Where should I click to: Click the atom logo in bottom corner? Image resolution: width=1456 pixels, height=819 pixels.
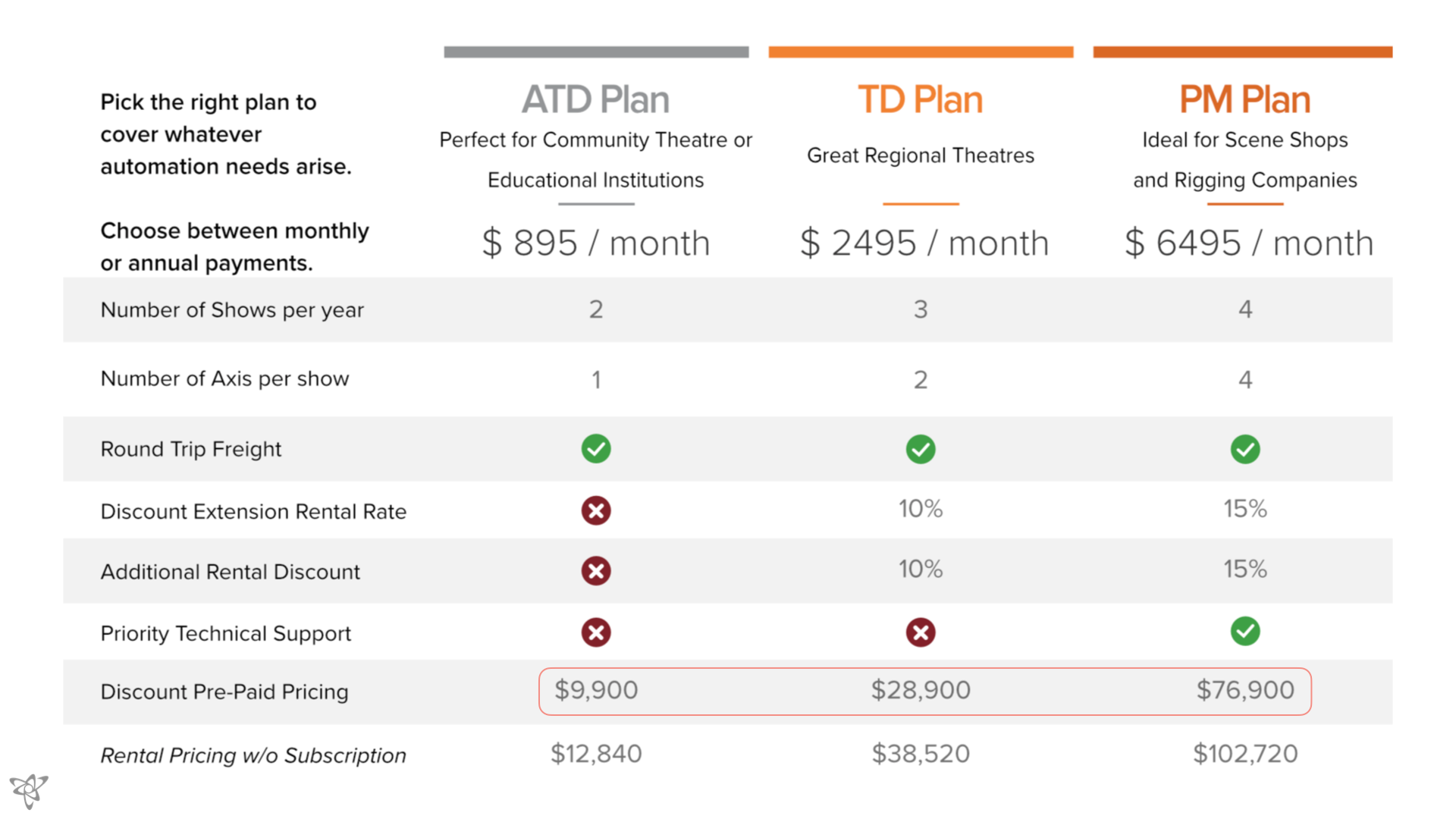(29, 791)
